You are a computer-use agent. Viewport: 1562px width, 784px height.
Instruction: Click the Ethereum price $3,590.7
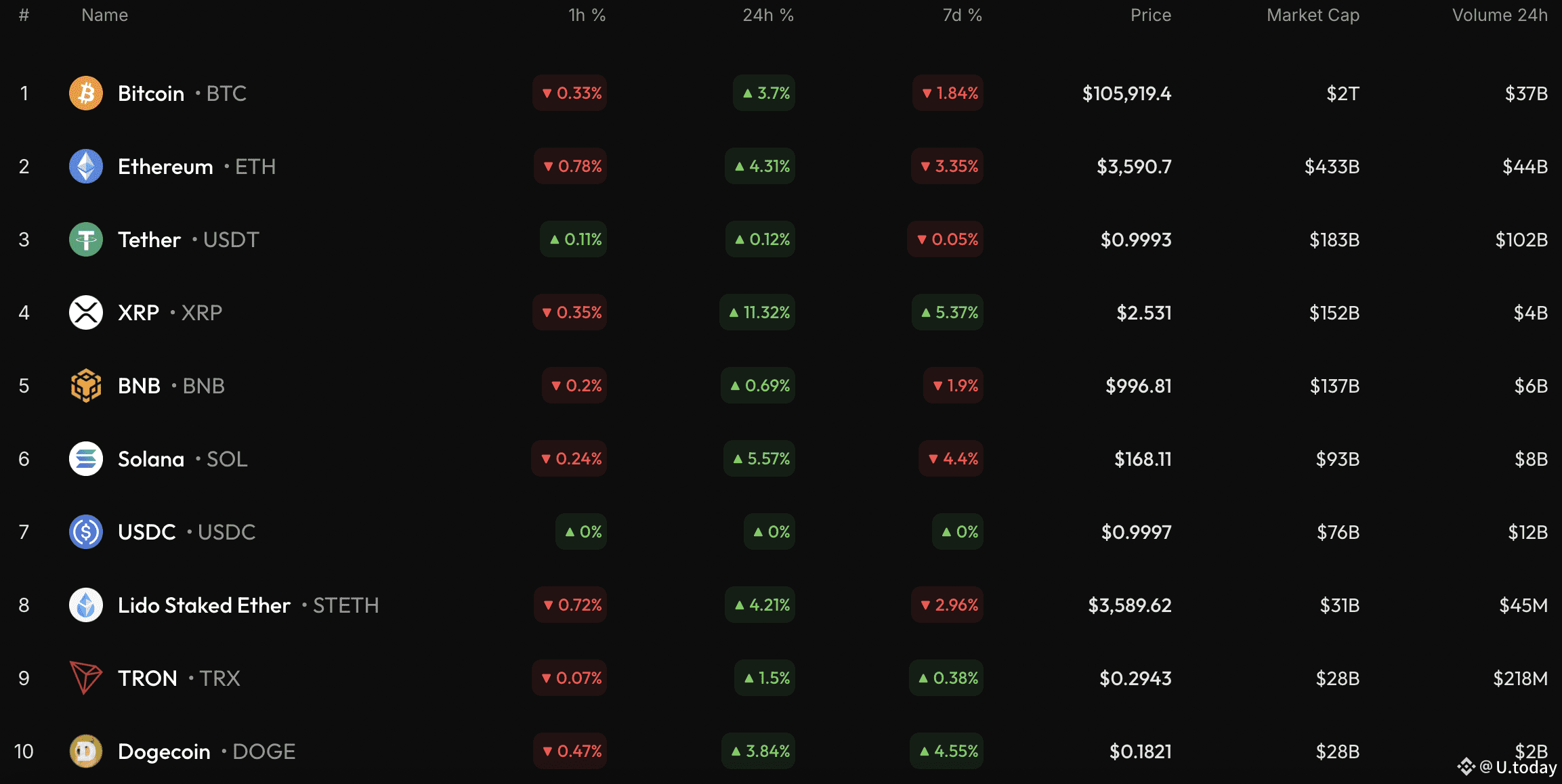(1134, 167)
